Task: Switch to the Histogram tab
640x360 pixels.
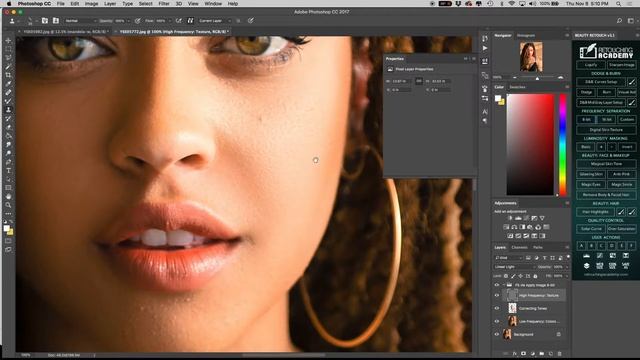Action: click(526, 36)
